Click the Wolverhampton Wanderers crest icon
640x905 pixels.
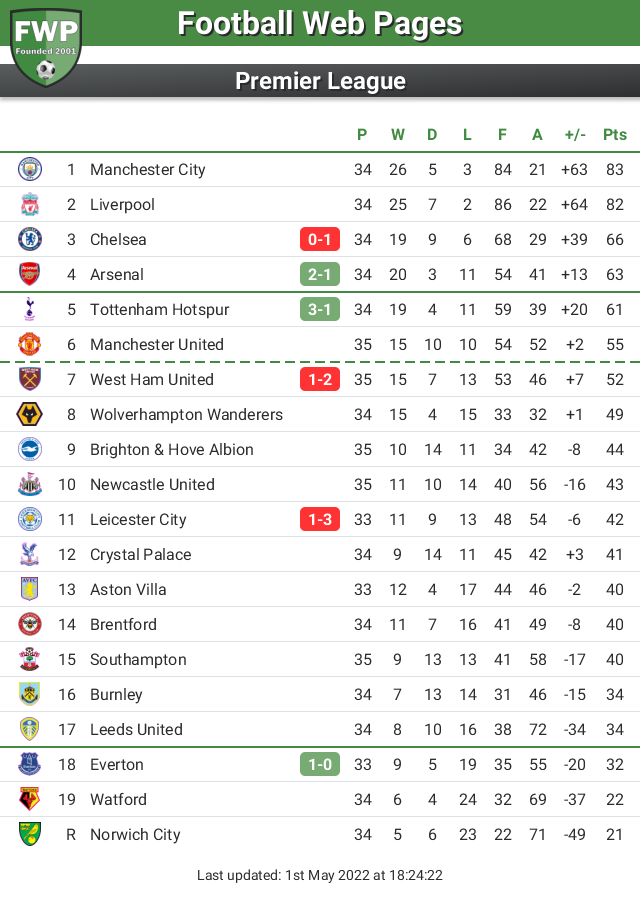(30, 414)
